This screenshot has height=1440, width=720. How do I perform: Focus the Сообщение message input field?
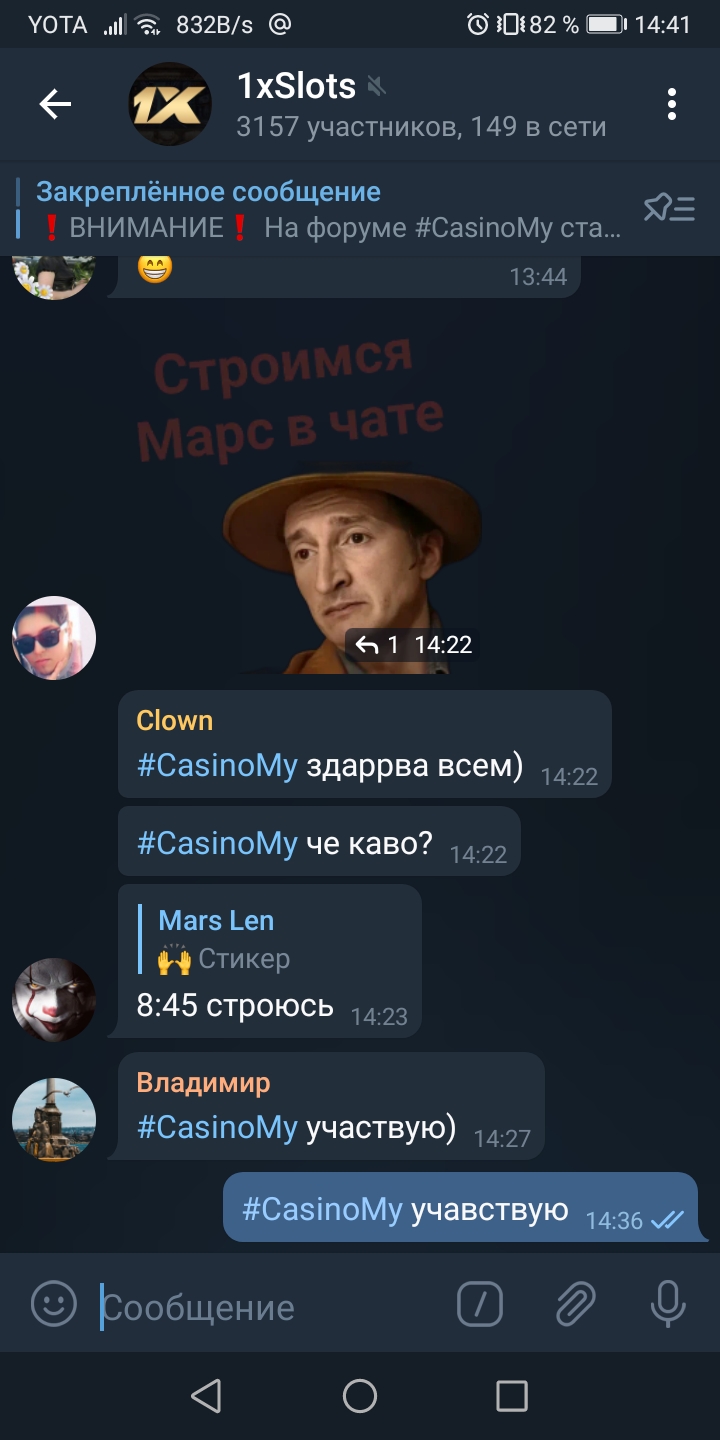270,1307
